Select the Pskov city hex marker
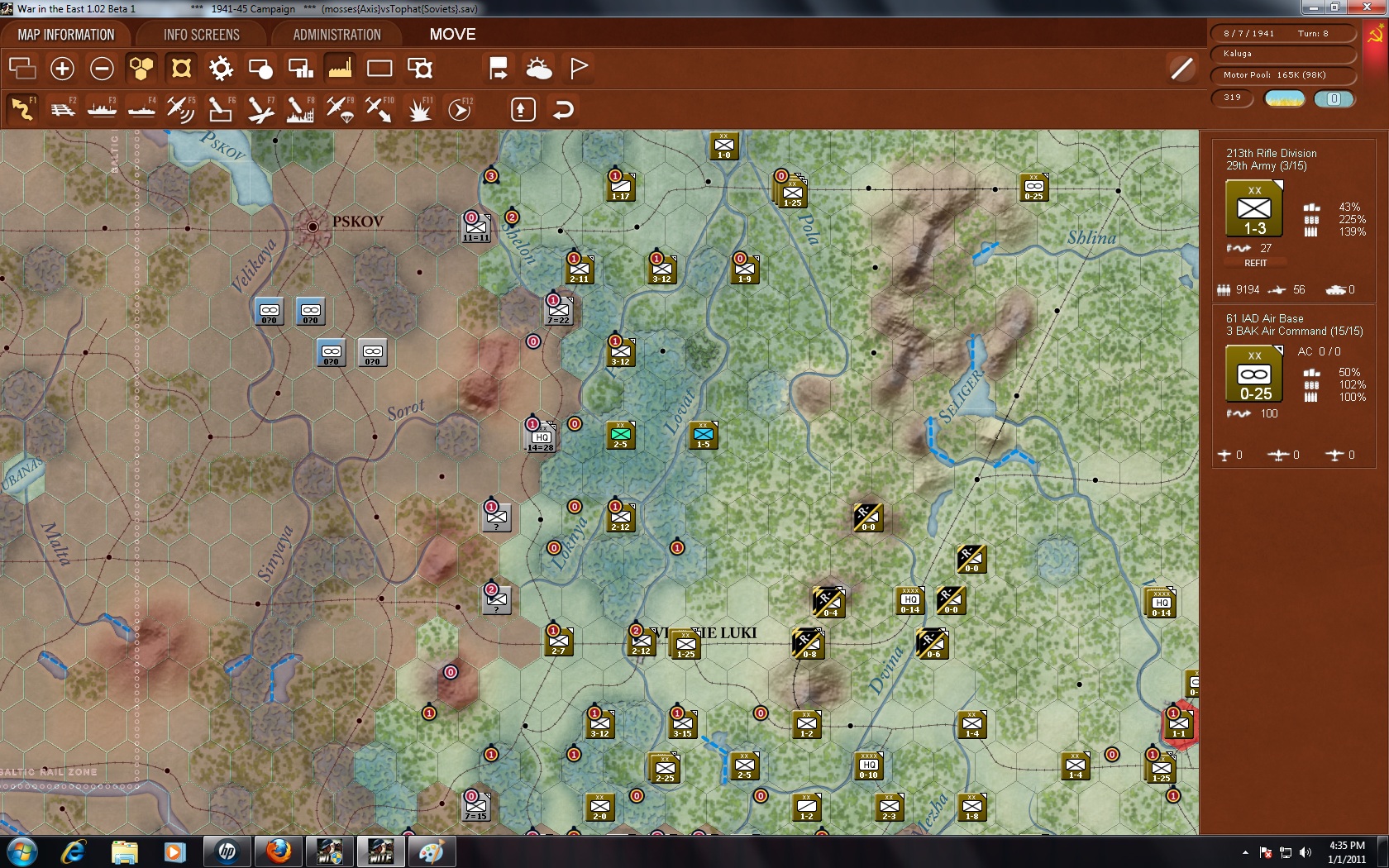 (313, 226)
